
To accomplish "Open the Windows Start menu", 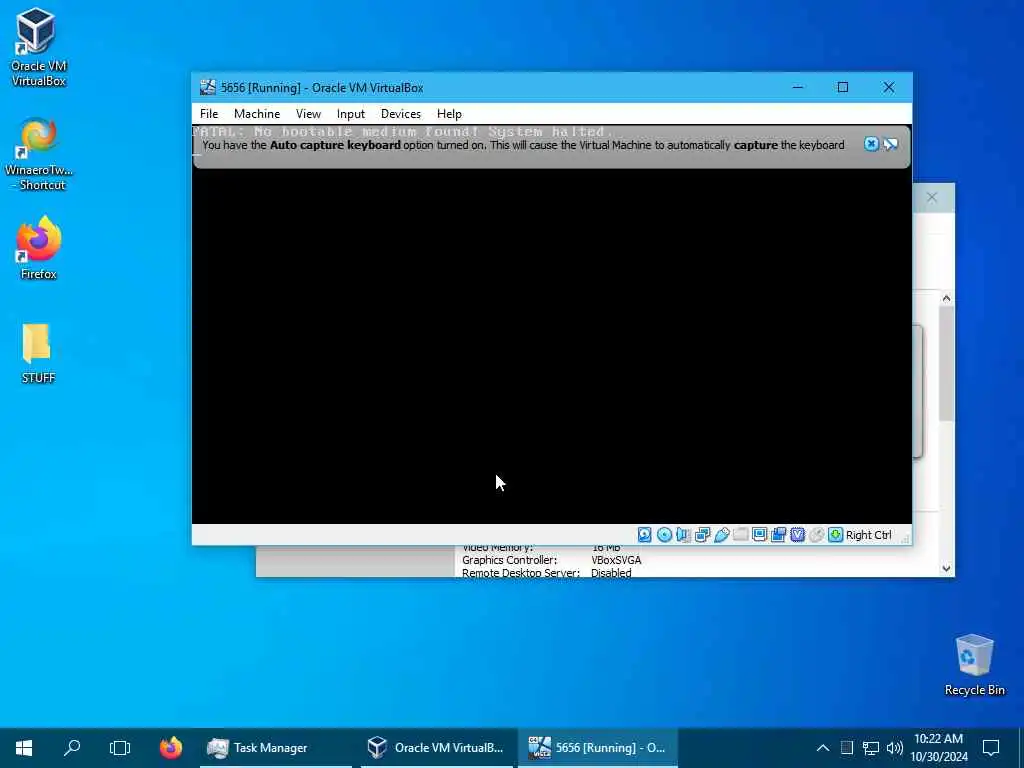I will click(24, 747).
